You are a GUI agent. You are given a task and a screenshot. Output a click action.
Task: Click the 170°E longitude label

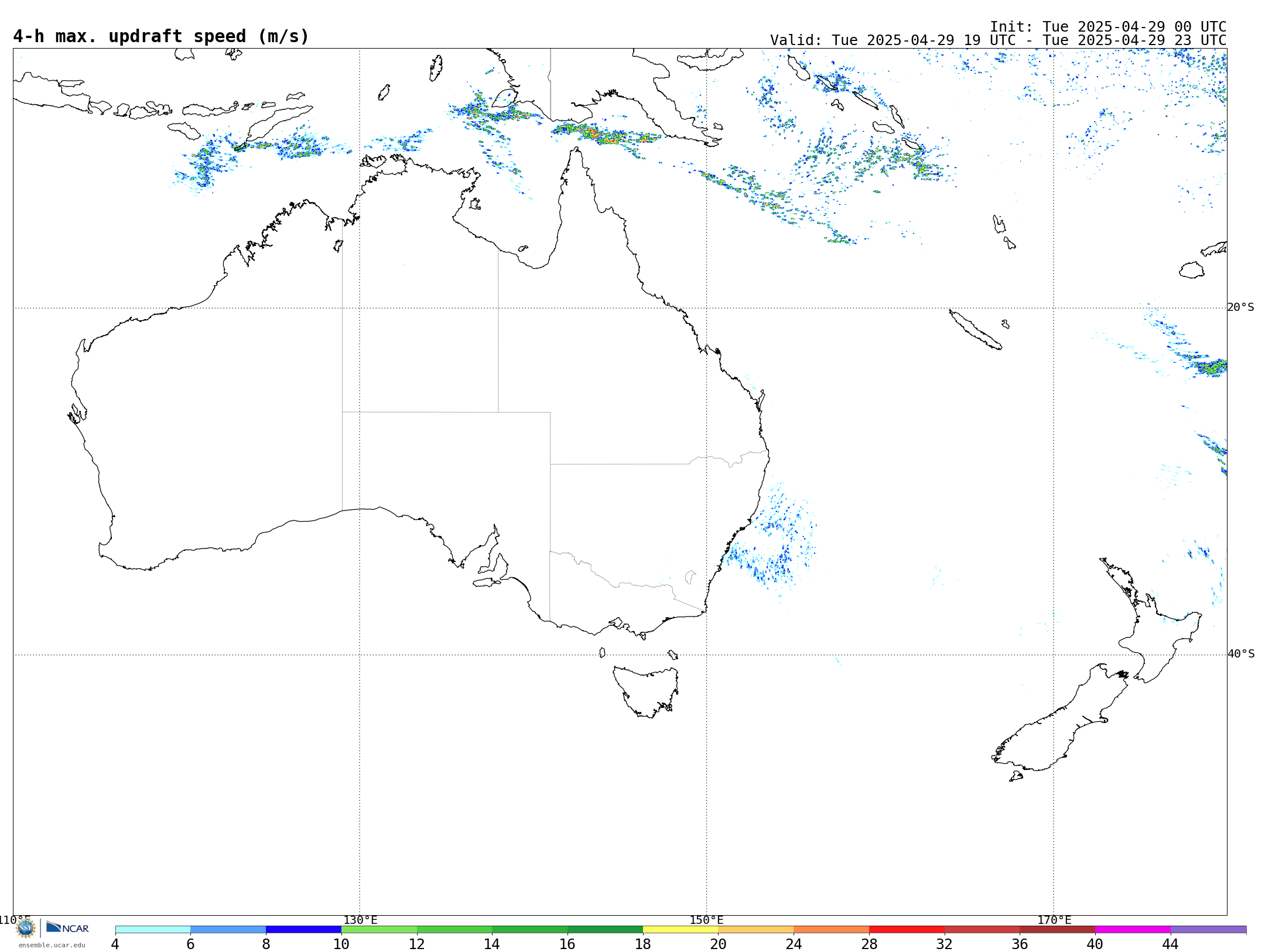pos(1054,920)
